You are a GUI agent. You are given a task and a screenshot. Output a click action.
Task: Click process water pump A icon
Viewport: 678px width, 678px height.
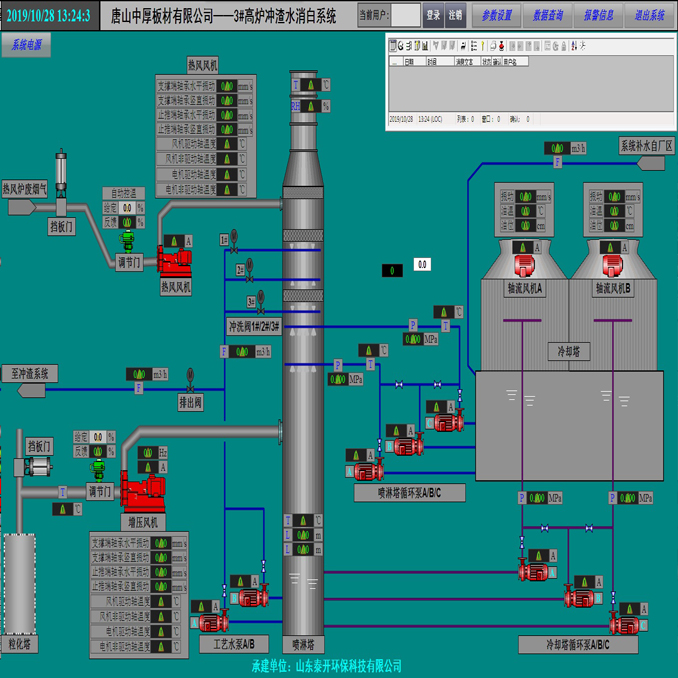214,622
